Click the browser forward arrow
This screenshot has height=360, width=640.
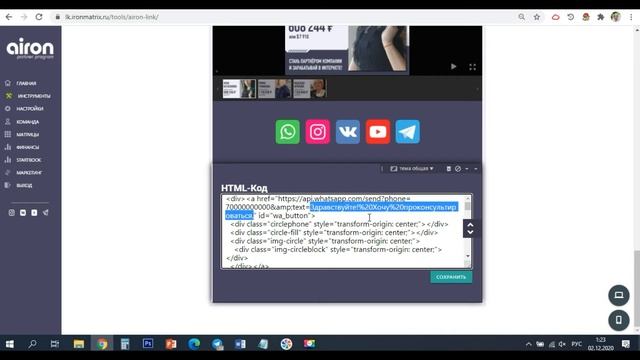[24, 17]
